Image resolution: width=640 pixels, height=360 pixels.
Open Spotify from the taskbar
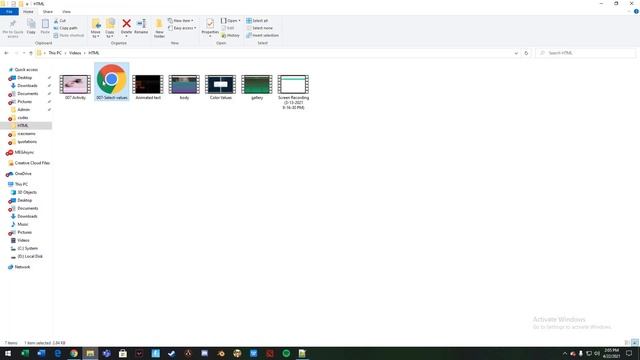(x=286, y=353)
